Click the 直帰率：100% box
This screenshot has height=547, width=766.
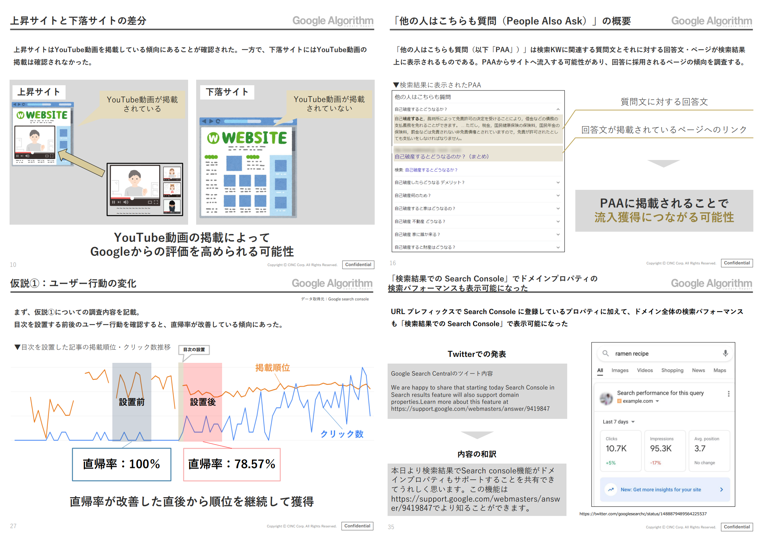(122, 464)
